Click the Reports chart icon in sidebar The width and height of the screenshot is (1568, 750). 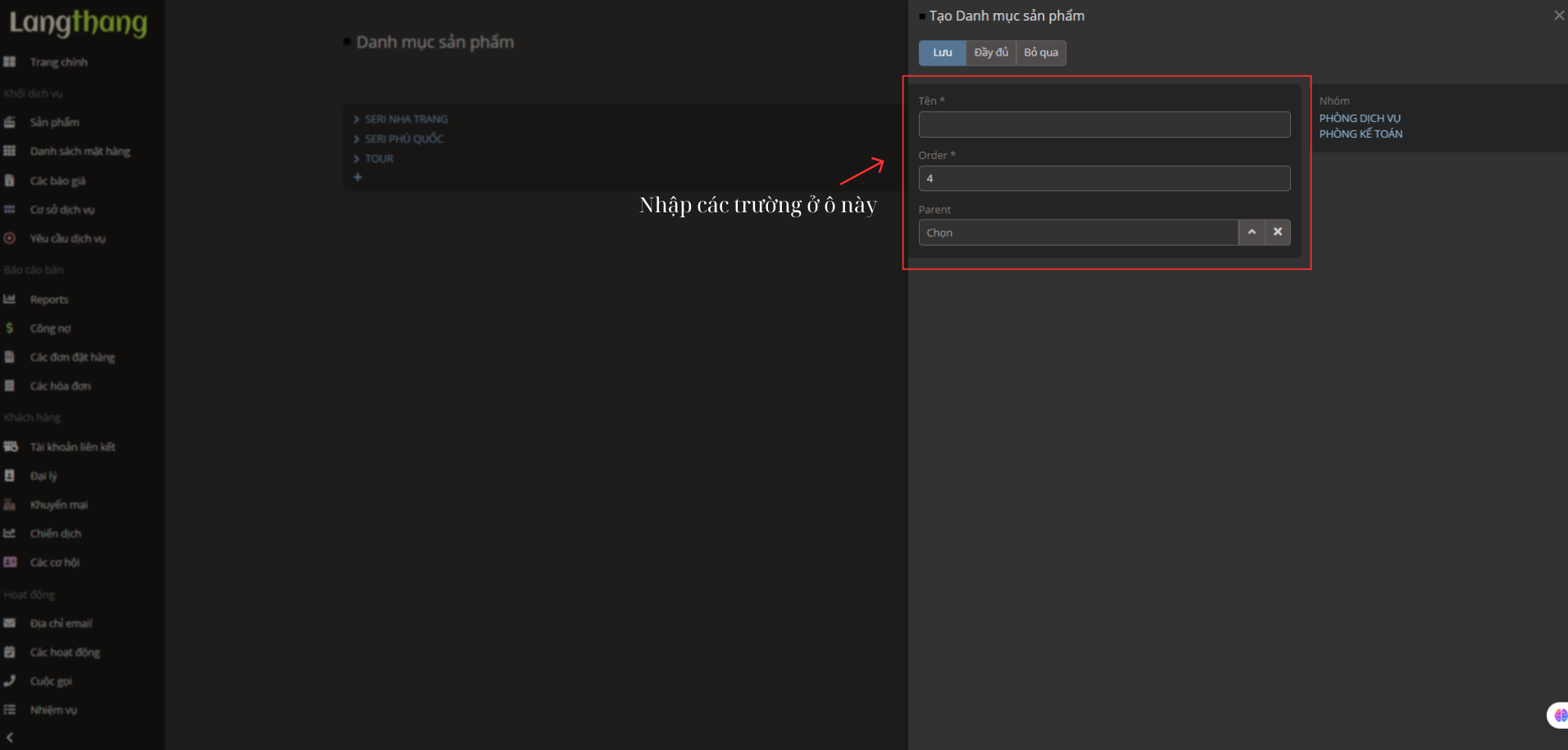pyautogui.click(x=10, y=299)
